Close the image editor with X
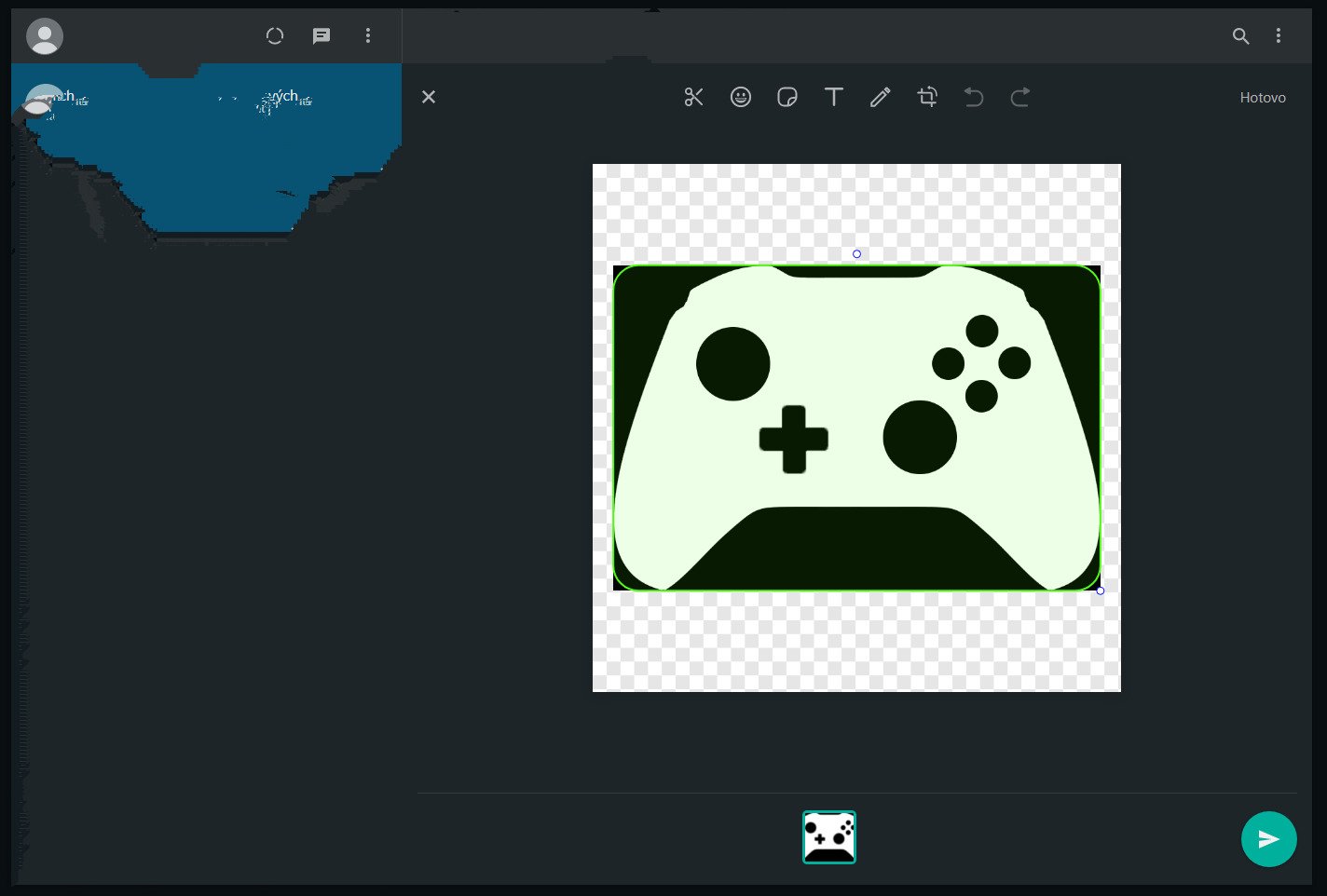1327x896 pixels. [x=429, y=97]
